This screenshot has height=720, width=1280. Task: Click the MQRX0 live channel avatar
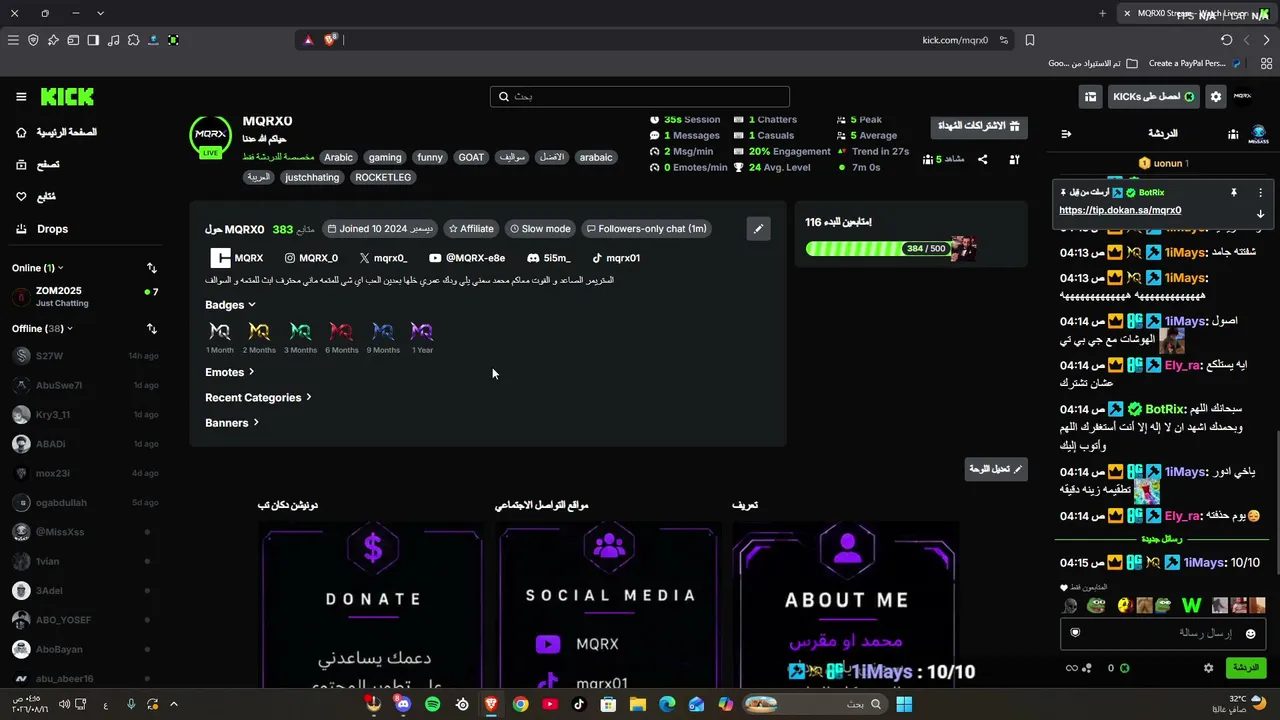210,136
